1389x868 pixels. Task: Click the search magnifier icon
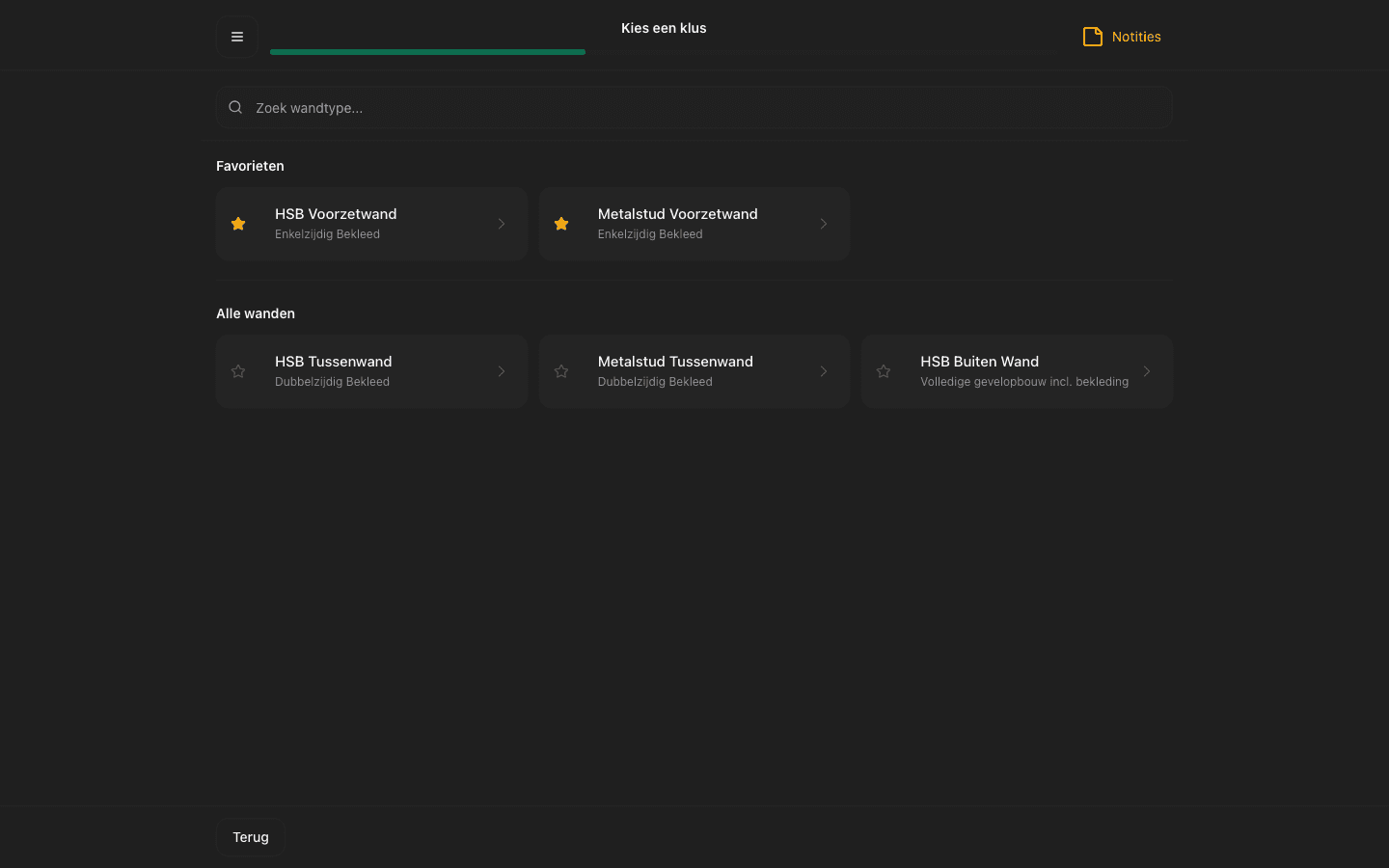pyautogui.click(x=235, y=107)
